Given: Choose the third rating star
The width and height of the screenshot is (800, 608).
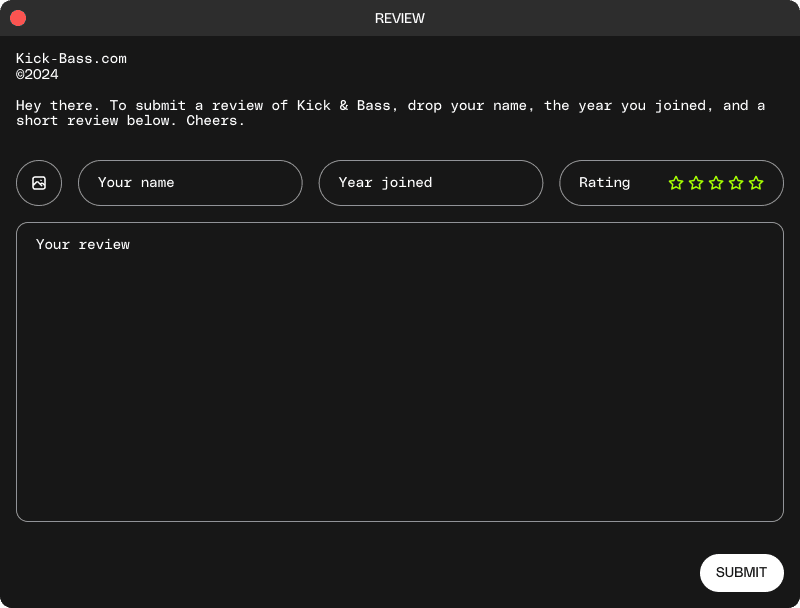Looking at the screenshot, I should [x=716, y=183].
